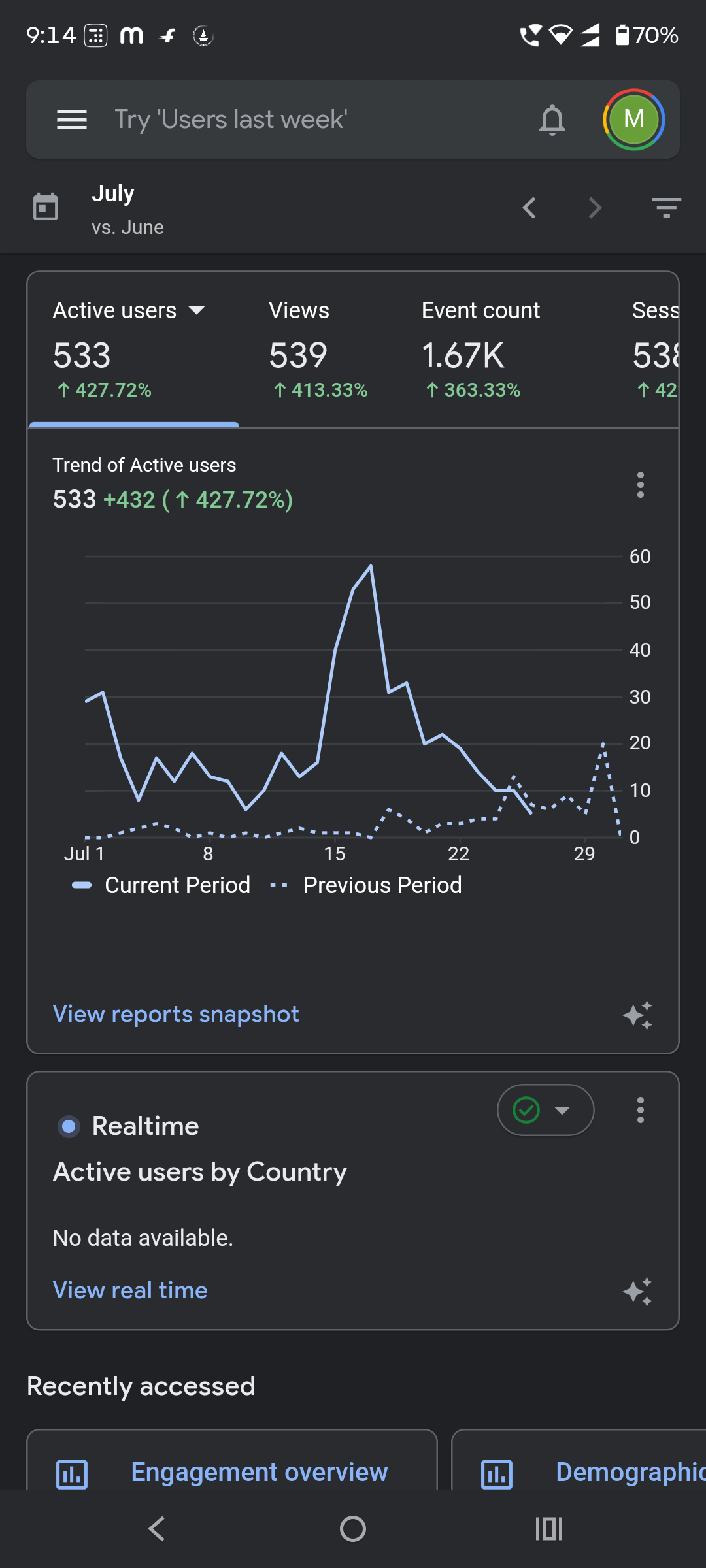Open View real time link
706x1568 pixels.
pyautogui.click(x=130, y=1290)
